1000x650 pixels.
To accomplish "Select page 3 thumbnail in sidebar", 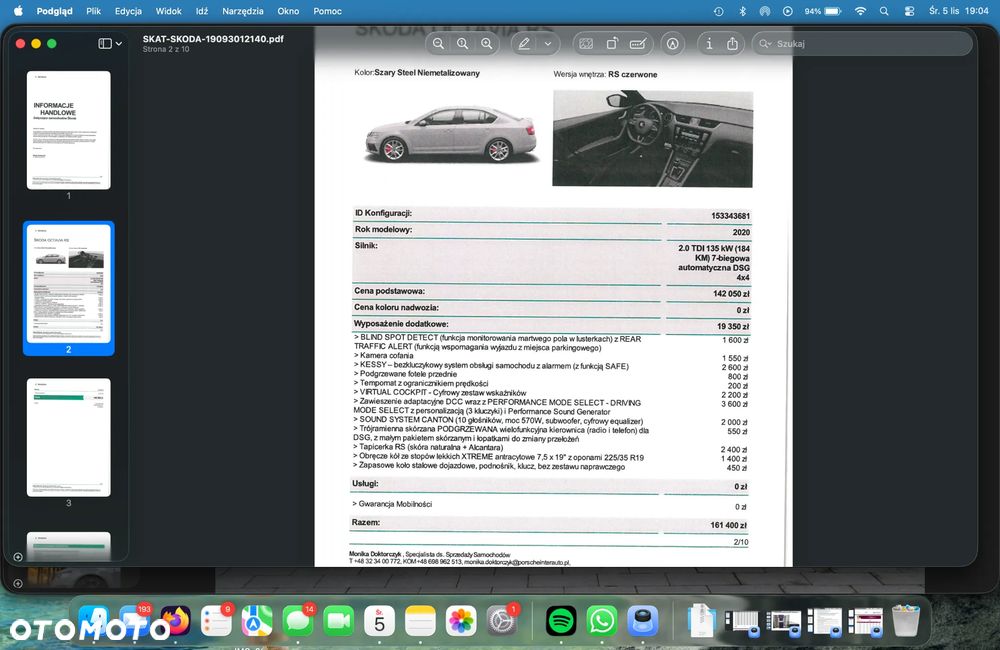I will pyautogui.click(x=68, y=438).
